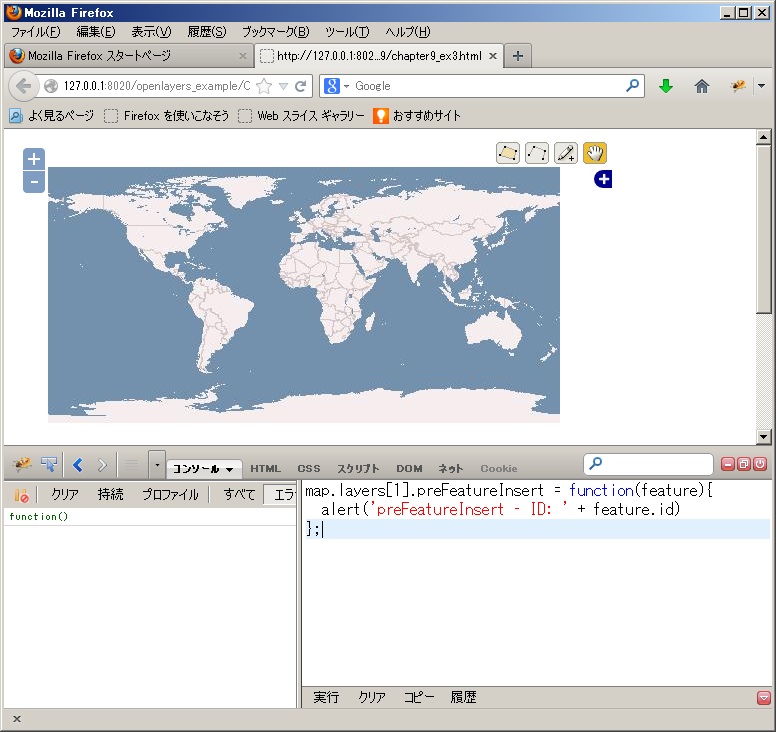Screen dimensions: 776x732
Task: Click the Firefox home button
Action: tap(702, 86)
